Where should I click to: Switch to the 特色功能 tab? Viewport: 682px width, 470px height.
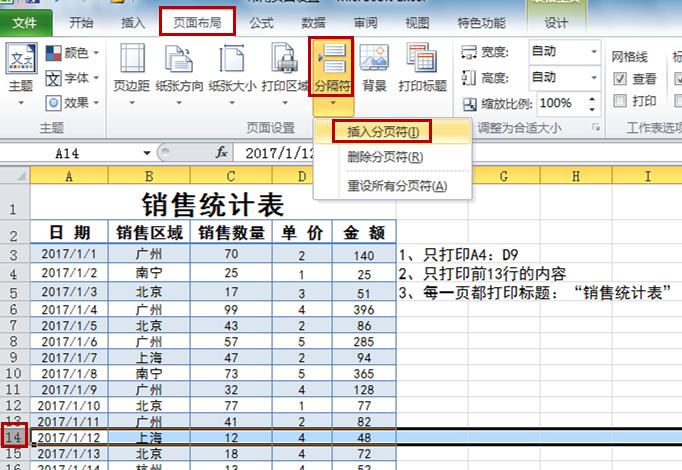tap(481, 23)
